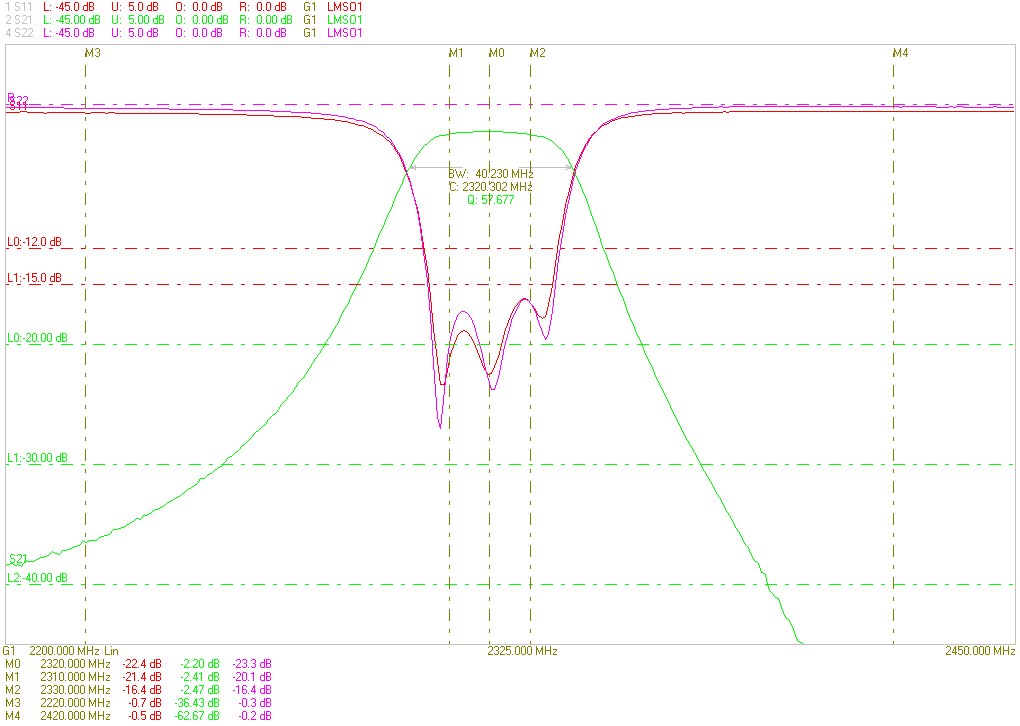
Task: Click the green 'L2:-40.00 dB' limit line label
Action: click(x=37, y=578)
